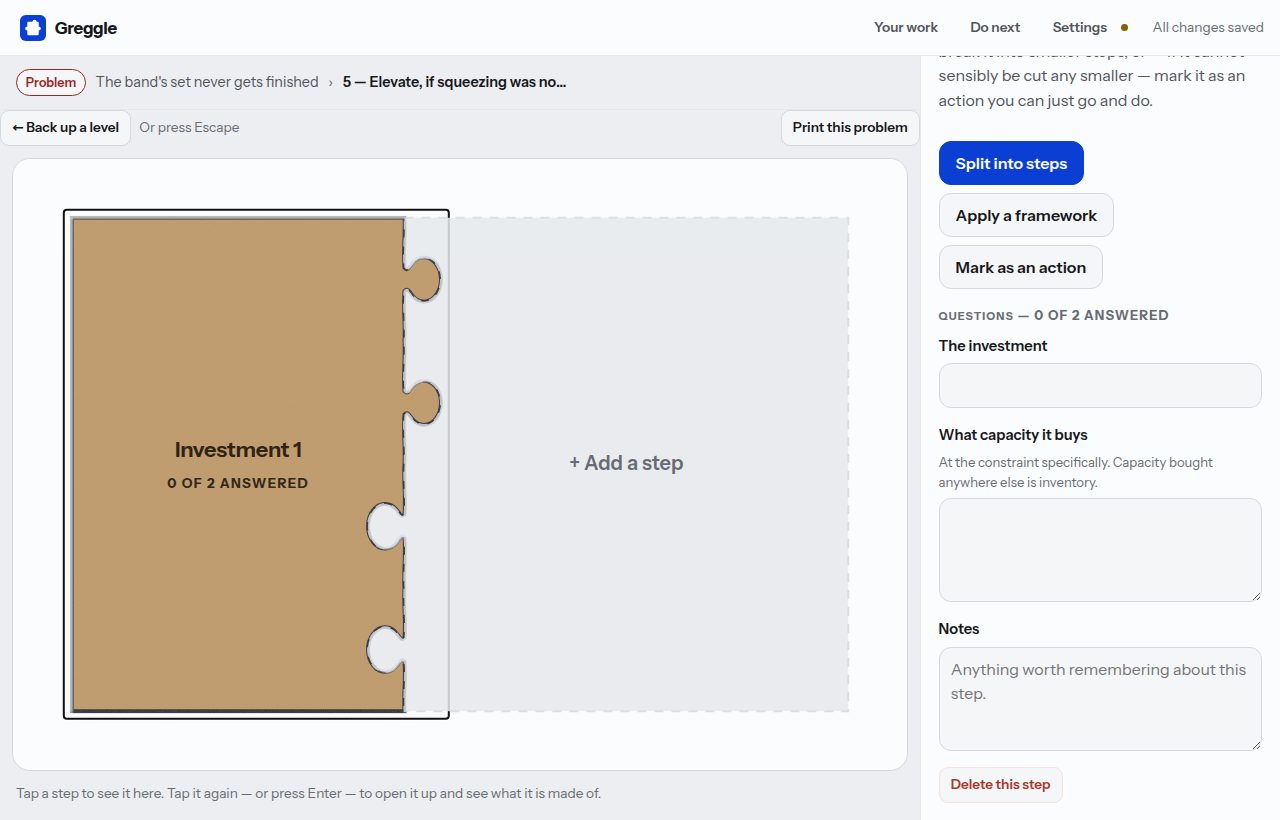Click into the Notes textarea
Viewport: 1280px width, 820px height.
1100,699
